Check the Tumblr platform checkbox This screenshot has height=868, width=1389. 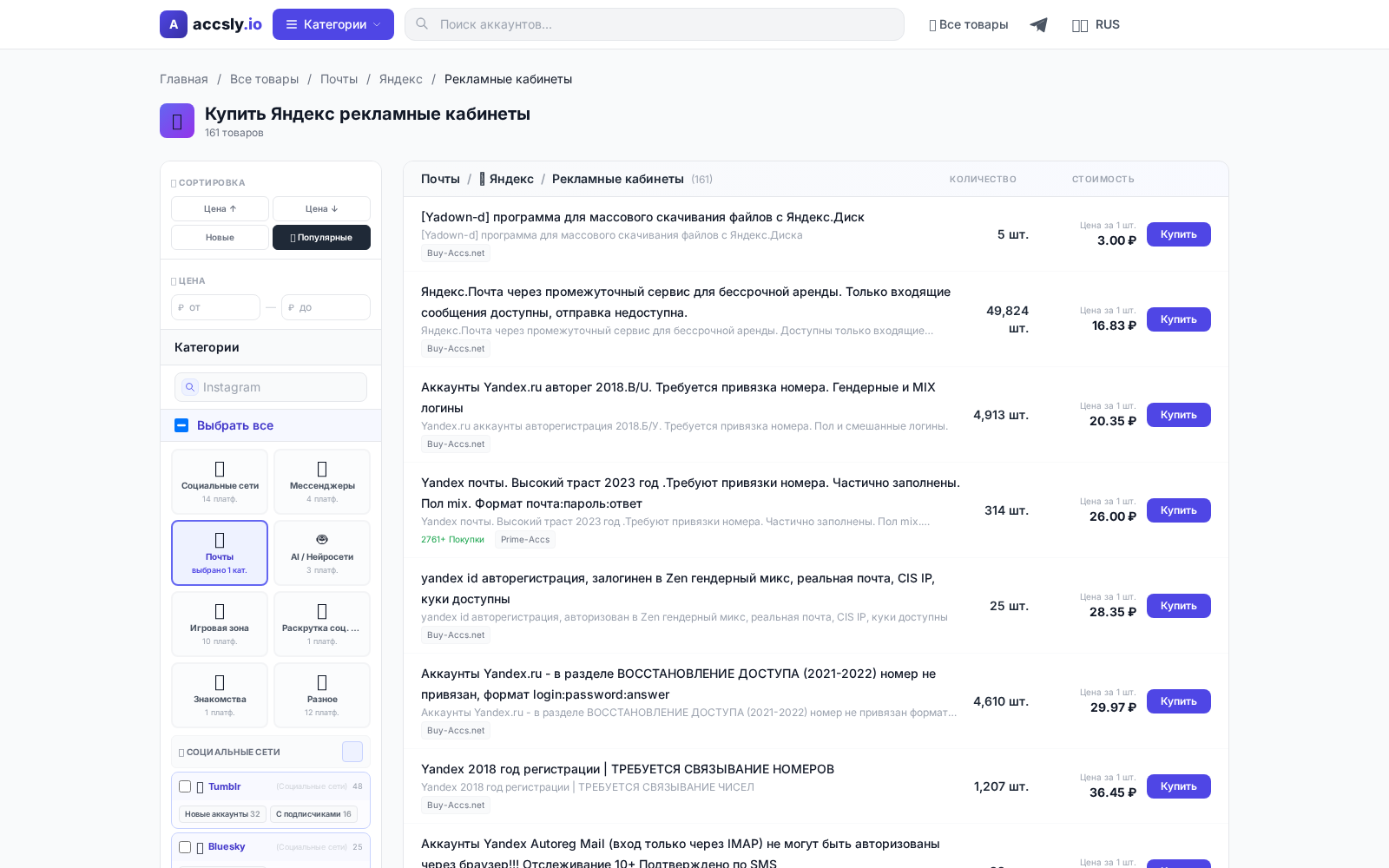tap(185, 786)
